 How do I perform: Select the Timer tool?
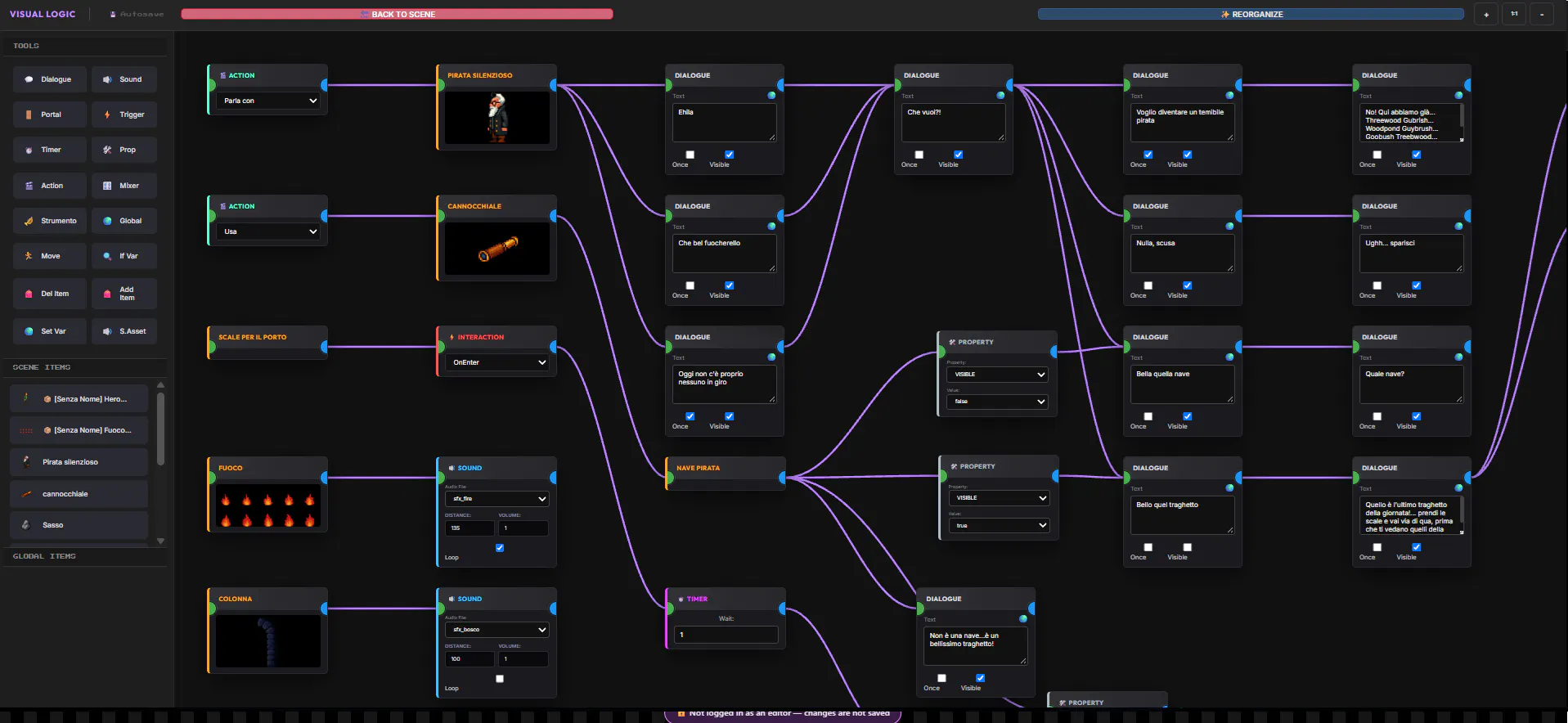[50, 150]
